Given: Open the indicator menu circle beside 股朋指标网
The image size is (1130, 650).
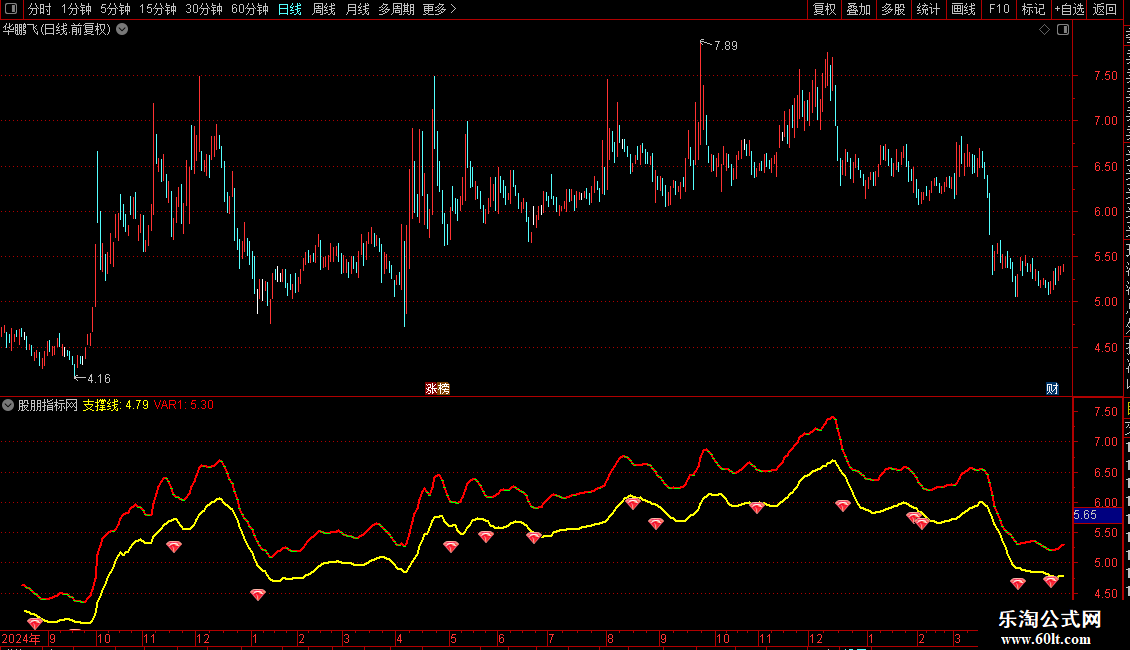Looking at the screenshot, I should (8, 405).
